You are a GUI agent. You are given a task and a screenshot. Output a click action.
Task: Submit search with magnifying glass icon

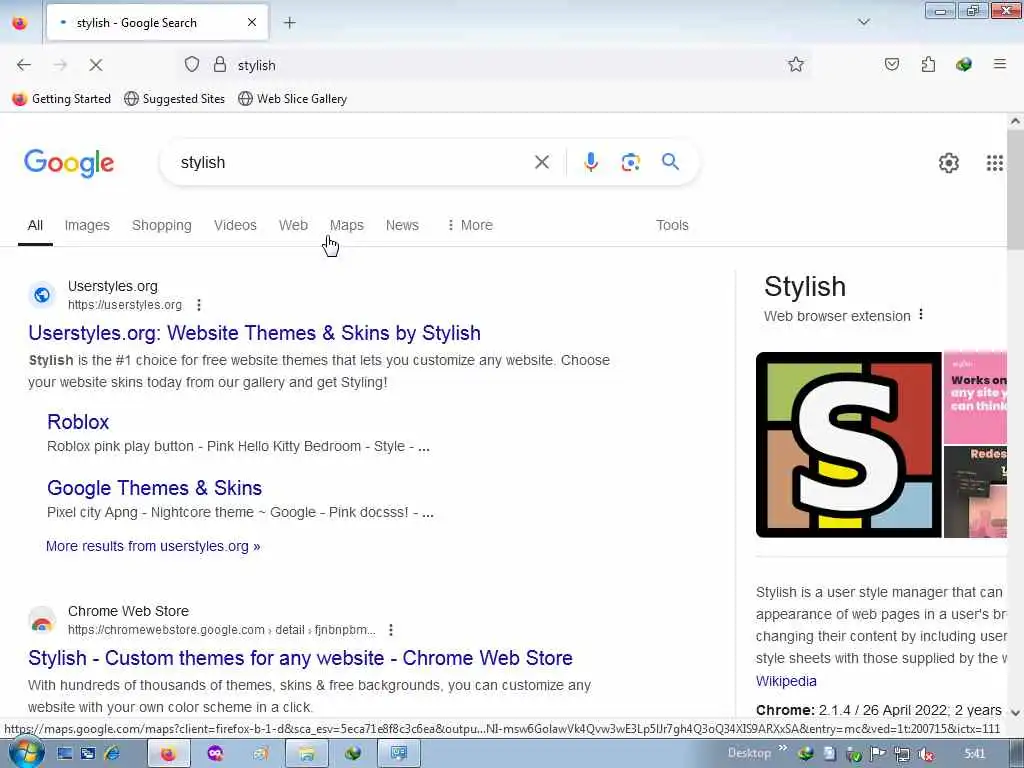point(670,162)
